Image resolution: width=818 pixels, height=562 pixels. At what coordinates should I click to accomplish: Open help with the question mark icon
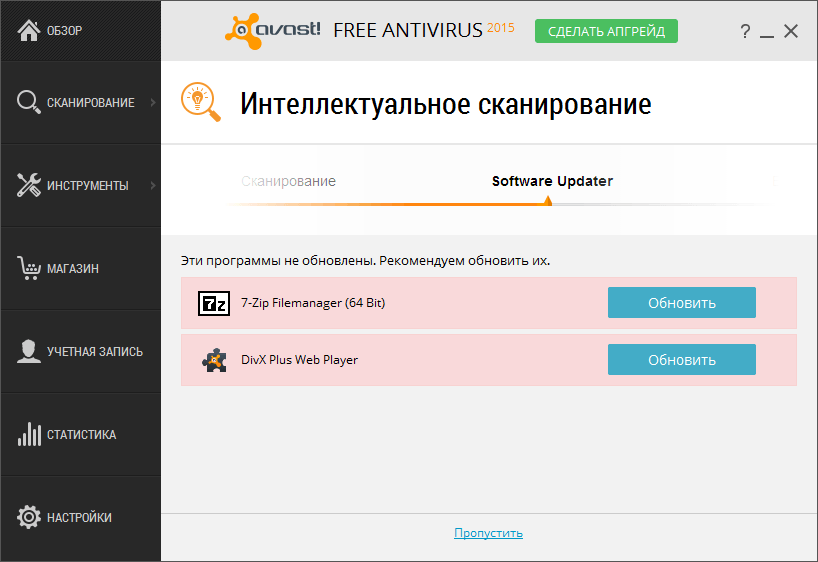tap(745, 31)
